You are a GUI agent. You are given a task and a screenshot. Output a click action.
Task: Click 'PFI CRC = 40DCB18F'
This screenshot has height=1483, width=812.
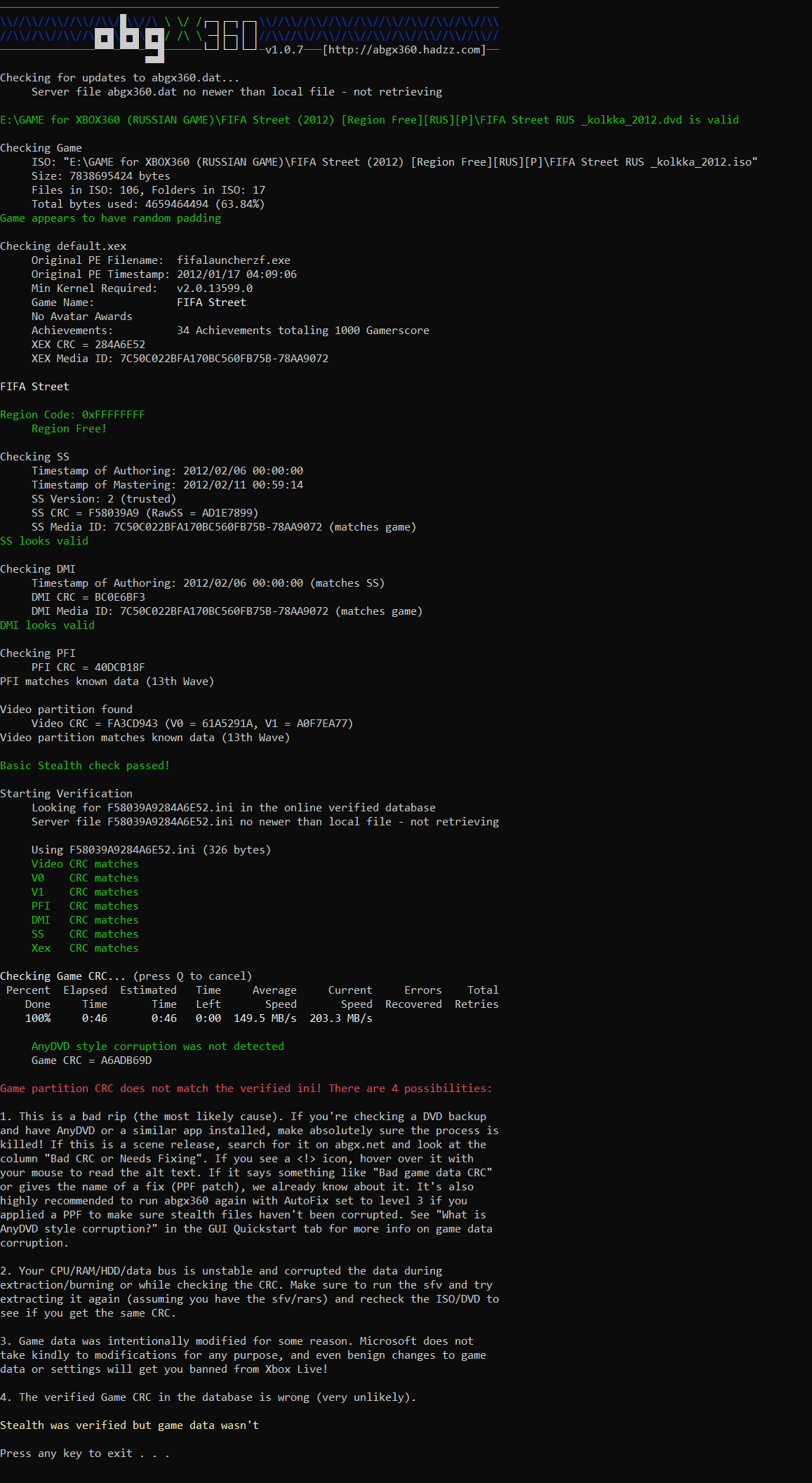(x=88, y=667)
